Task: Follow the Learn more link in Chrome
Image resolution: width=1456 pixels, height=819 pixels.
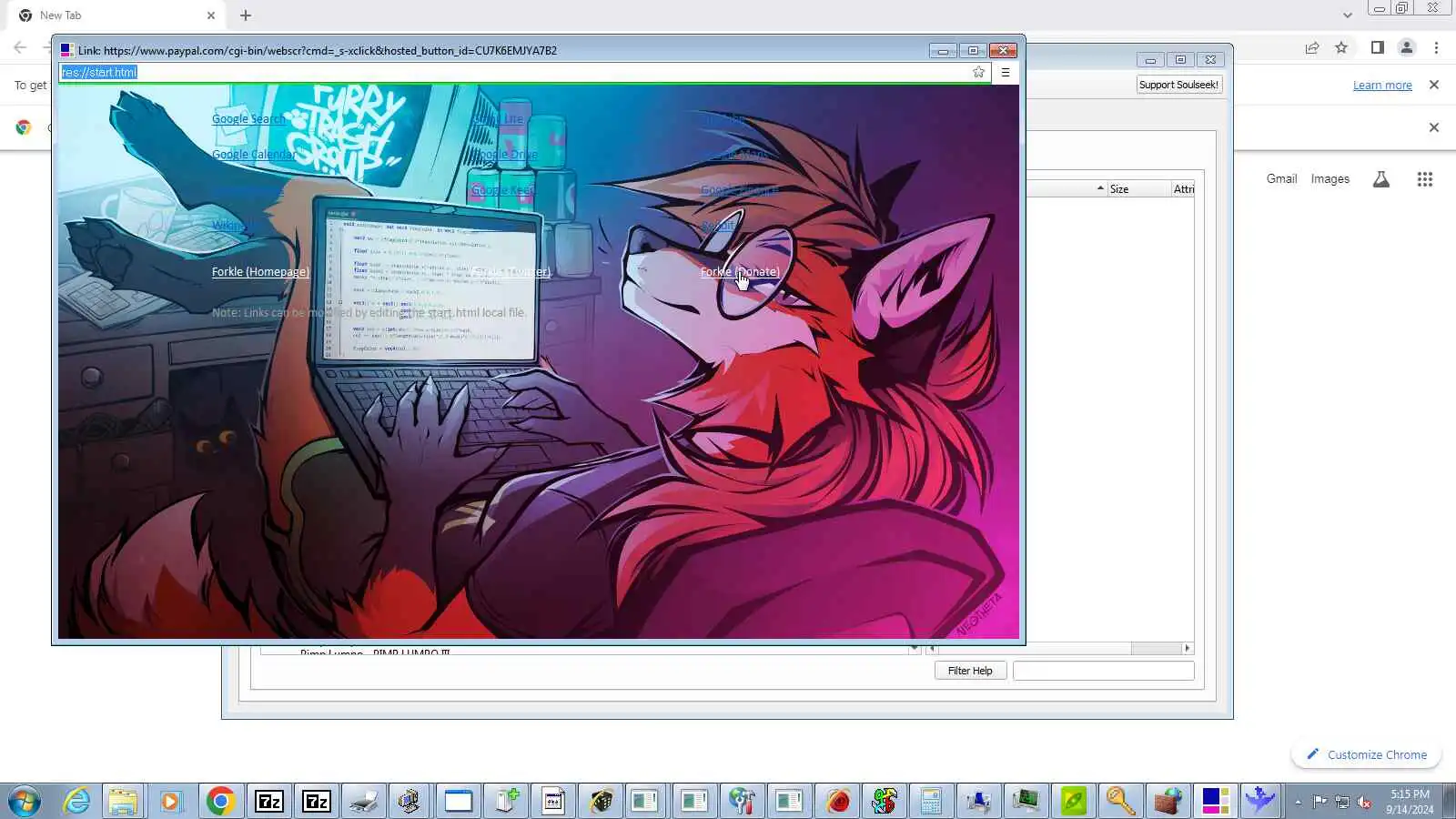Action: click(1382, 86)
